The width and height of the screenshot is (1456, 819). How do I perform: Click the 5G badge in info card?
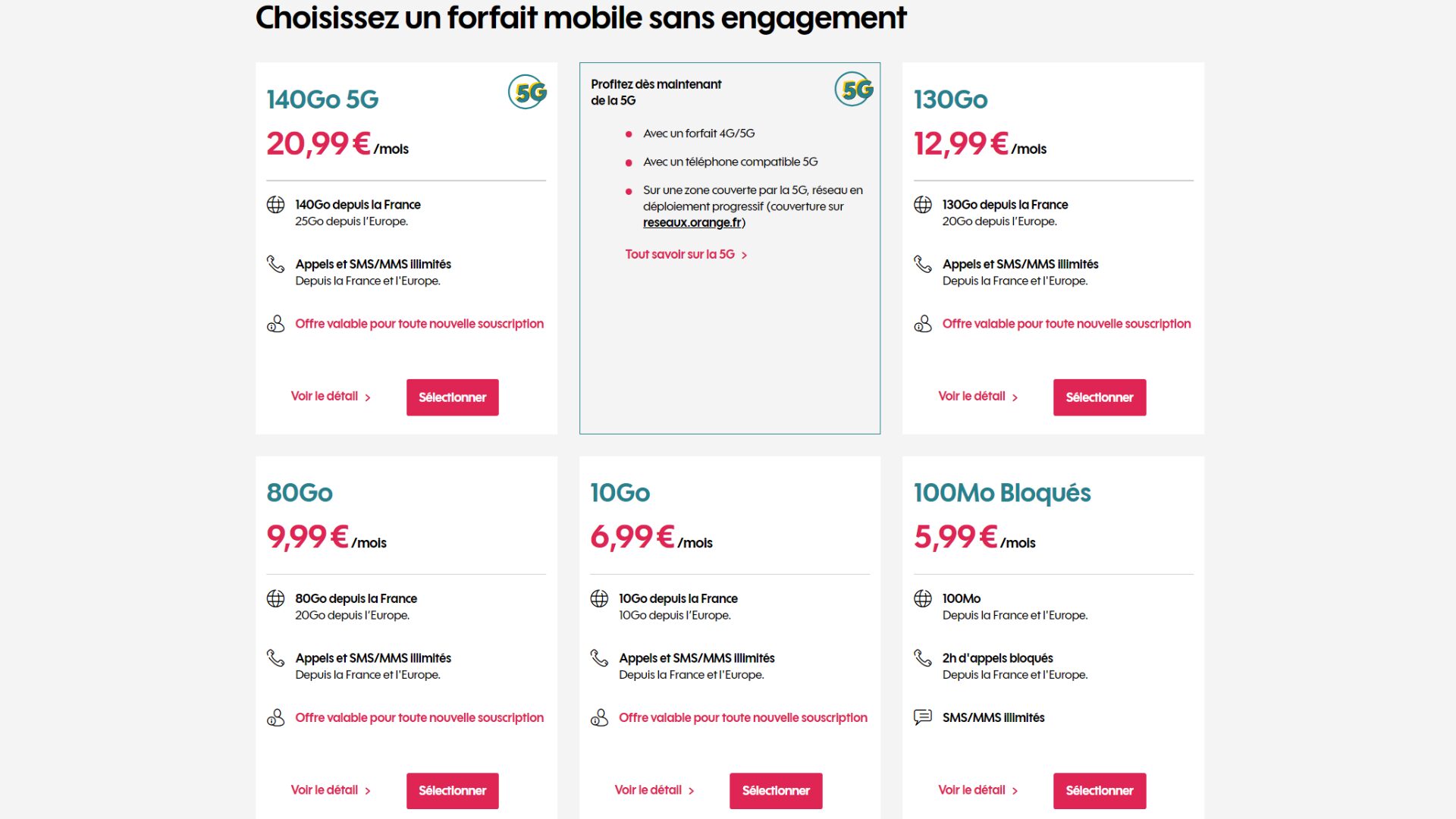(x=854, y=89)
